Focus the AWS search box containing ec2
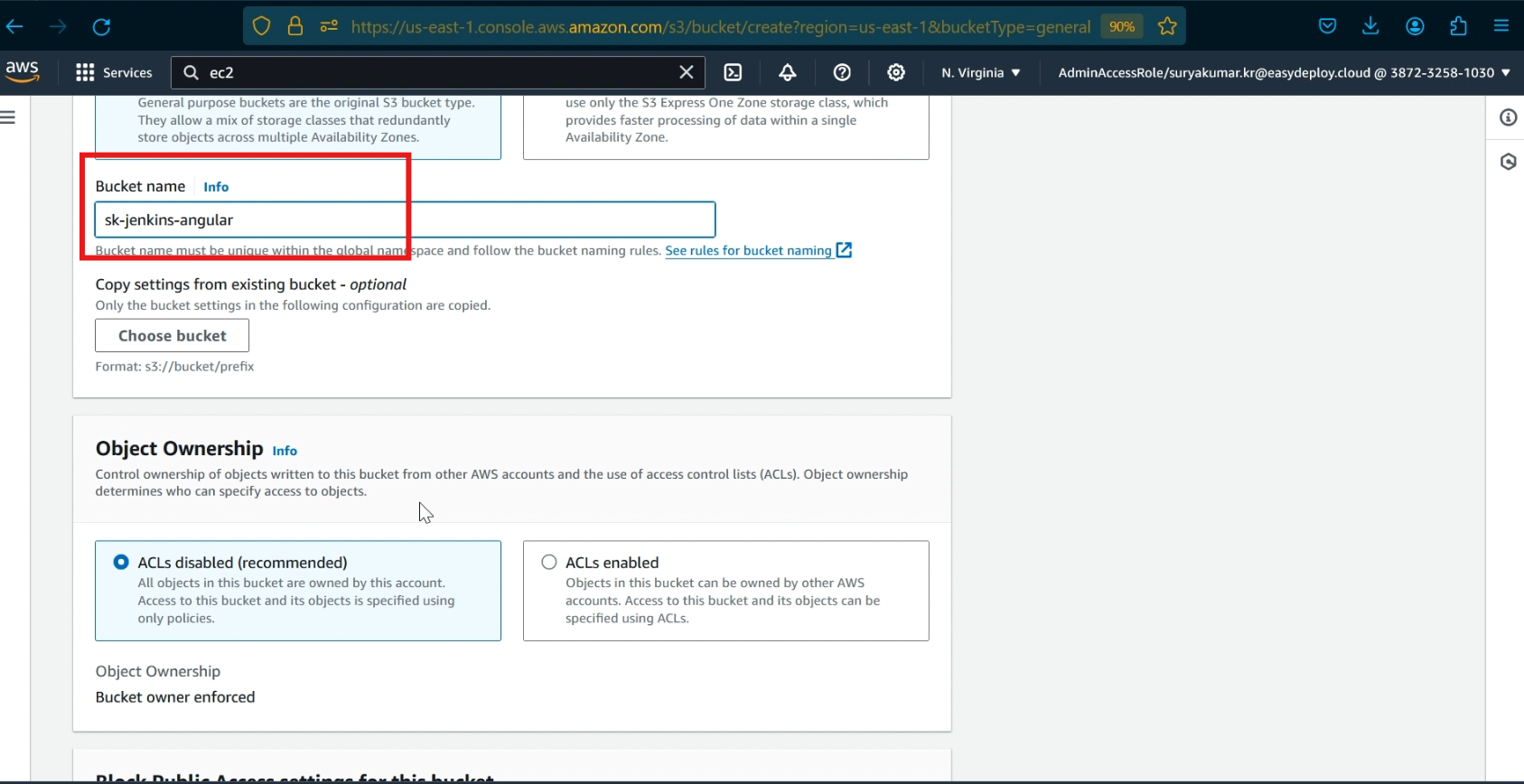The image size is (1524, 784). pos(438,72)
